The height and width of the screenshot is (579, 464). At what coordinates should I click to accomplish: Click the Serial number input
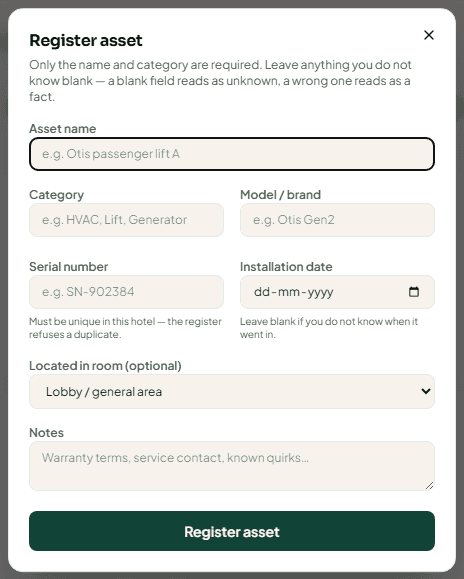(x=126, y=292)
